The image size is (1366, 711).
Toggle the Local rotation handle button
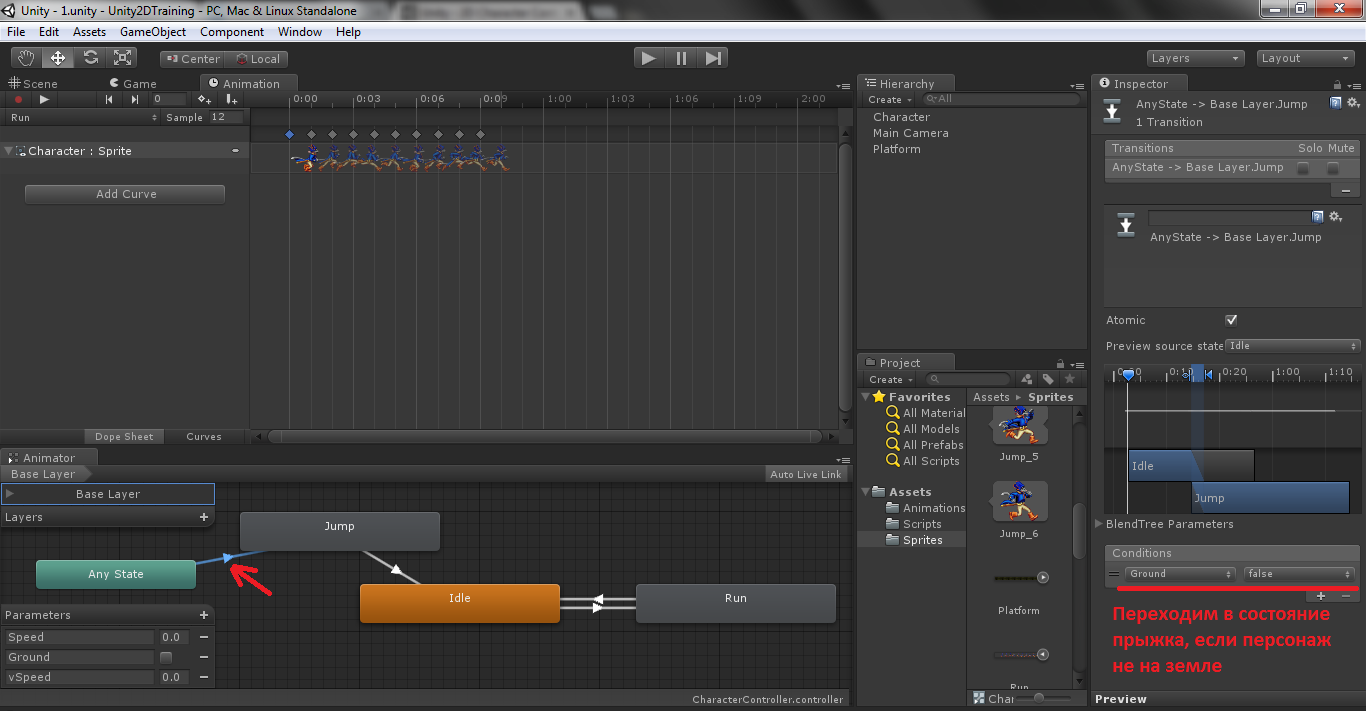point(257,59)
